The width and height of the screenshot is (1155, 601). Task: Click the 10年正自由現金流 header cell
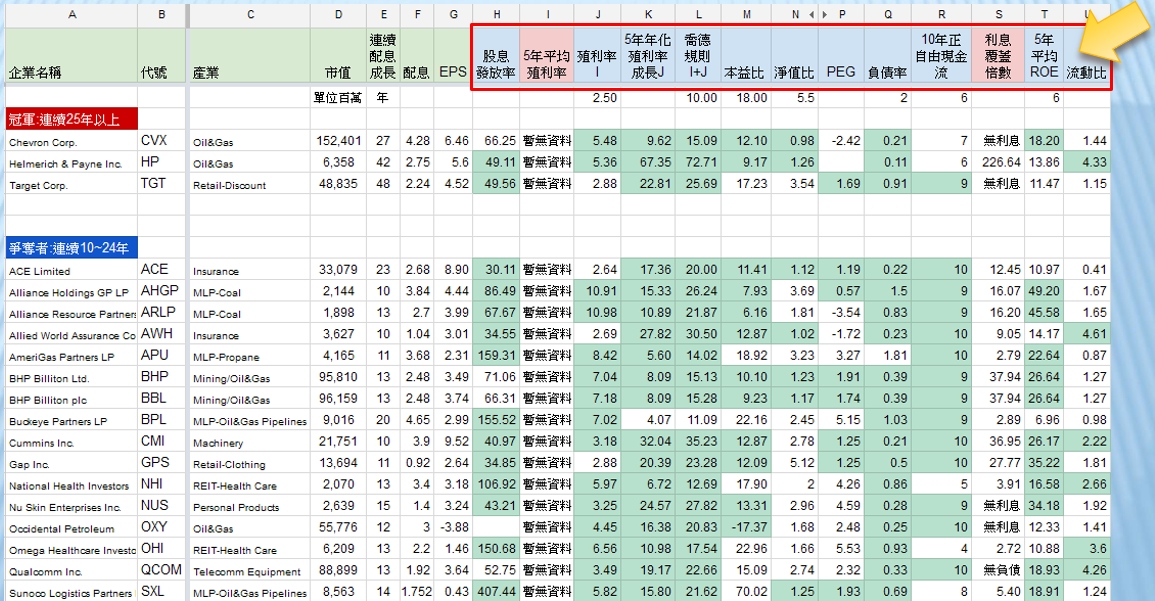[x=941, y=56]
